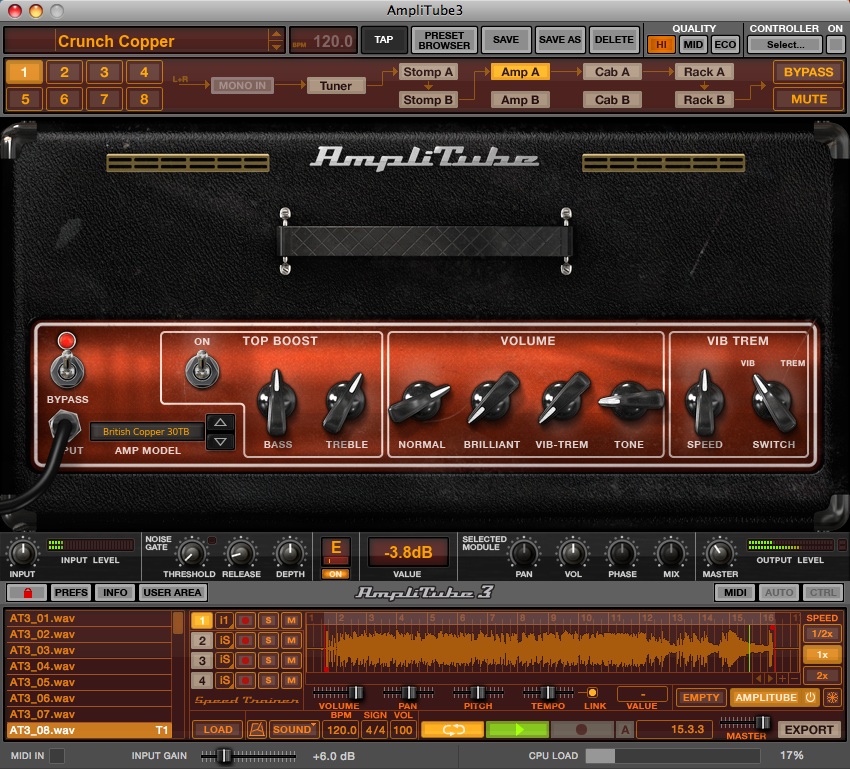
Task: Click the PHASE knob
Action: point(622,553)
